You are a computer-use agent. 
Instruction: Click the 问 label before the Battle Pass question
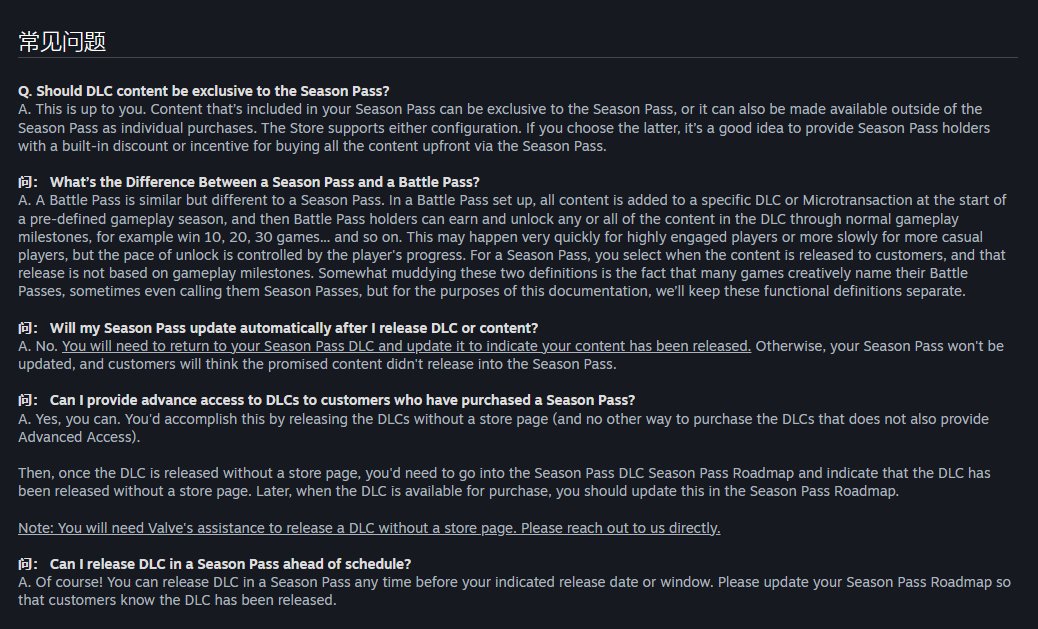[28, 182]
